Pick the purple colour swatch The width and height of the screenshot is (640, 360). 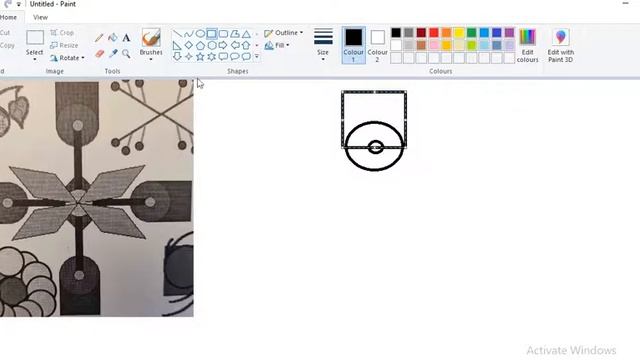point(509,33)
